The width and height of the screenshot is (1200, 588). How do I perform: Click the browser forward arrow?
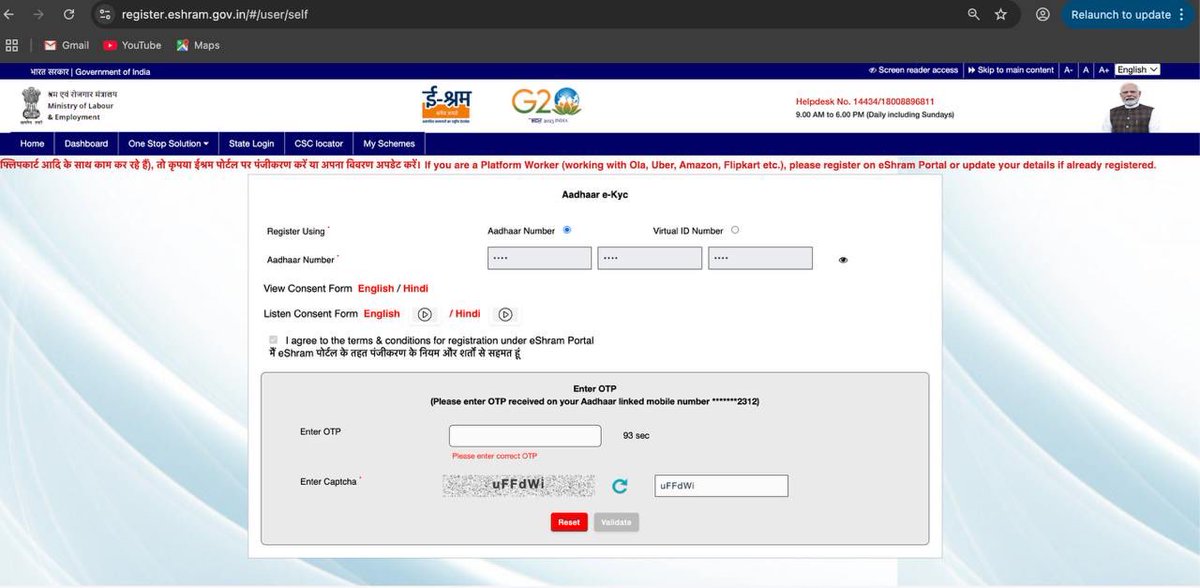[x=38, y=15]
